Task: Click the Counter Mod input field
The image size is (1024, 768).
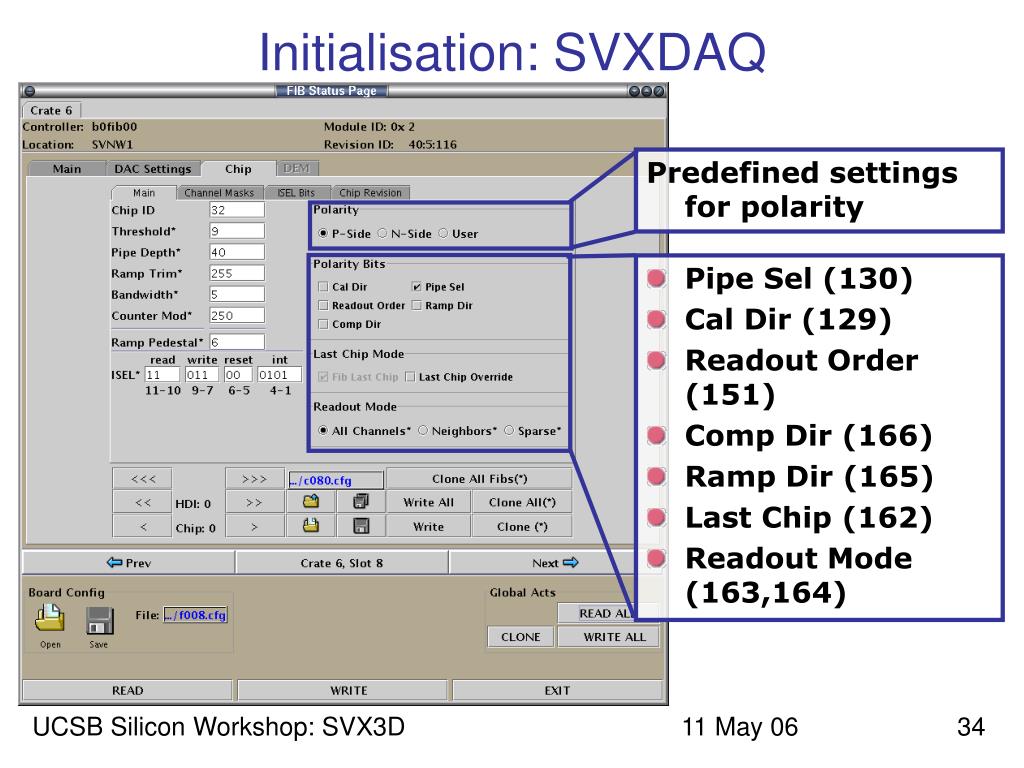Action: coord(237,315)
